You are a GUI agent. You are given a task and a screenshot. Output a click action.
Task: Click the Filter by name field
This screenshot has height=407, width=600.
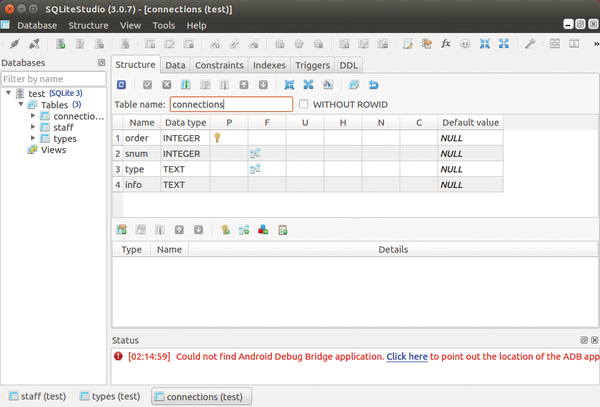click(x=53, y=78)
